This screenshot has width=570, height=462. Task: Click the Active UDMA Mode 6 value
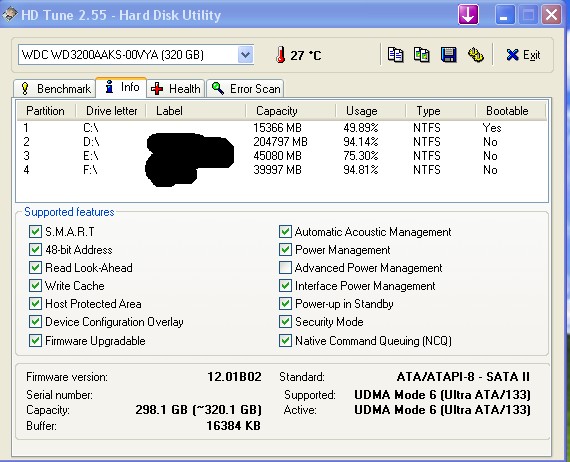[x=442, y=410]
